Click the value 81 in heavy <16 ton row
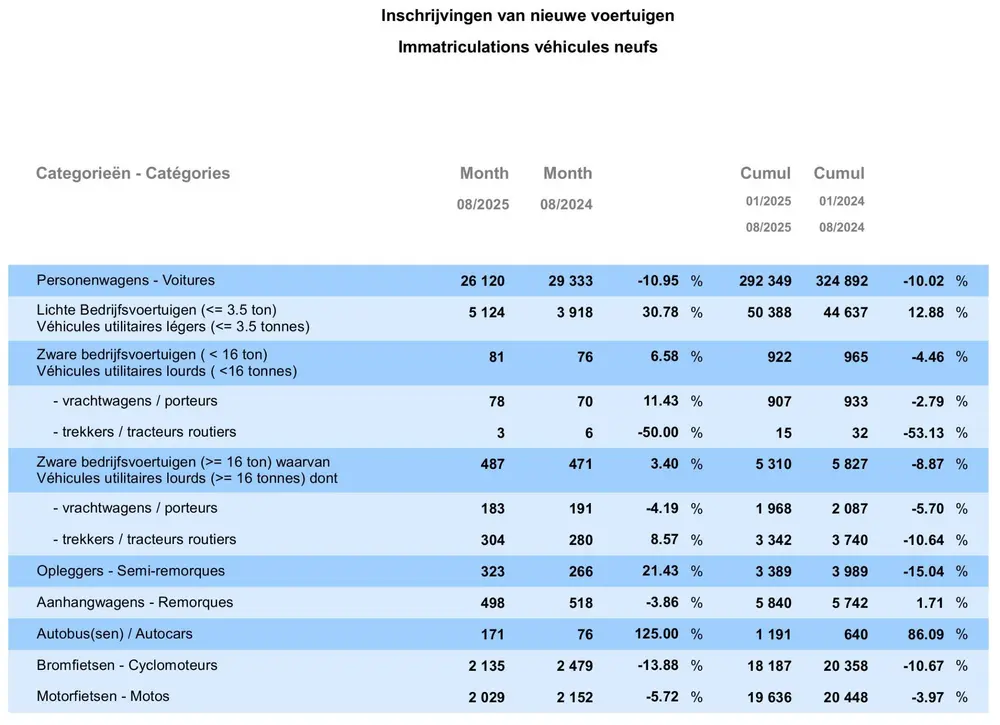Viewport: 1000px width, 725px height. [497, 357]
